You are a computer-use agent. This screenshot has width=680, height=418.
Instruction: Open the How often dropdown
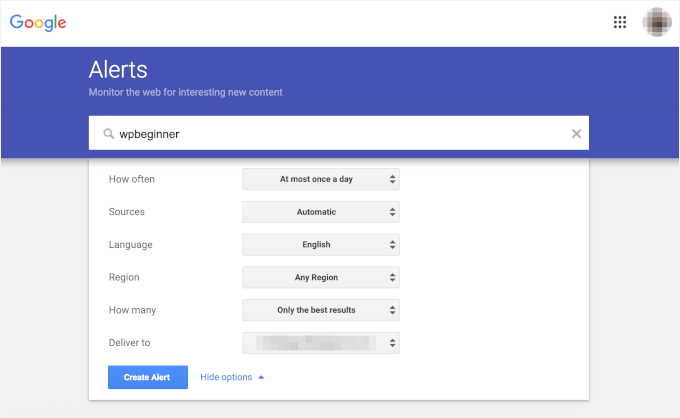(320, 179)
